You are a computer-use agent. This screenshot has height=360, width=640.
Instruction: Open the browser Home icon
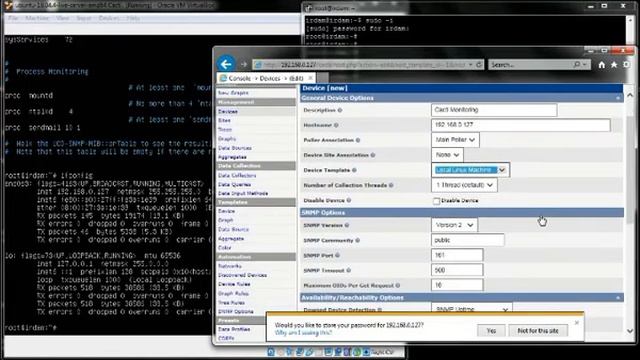coord(602,64)
